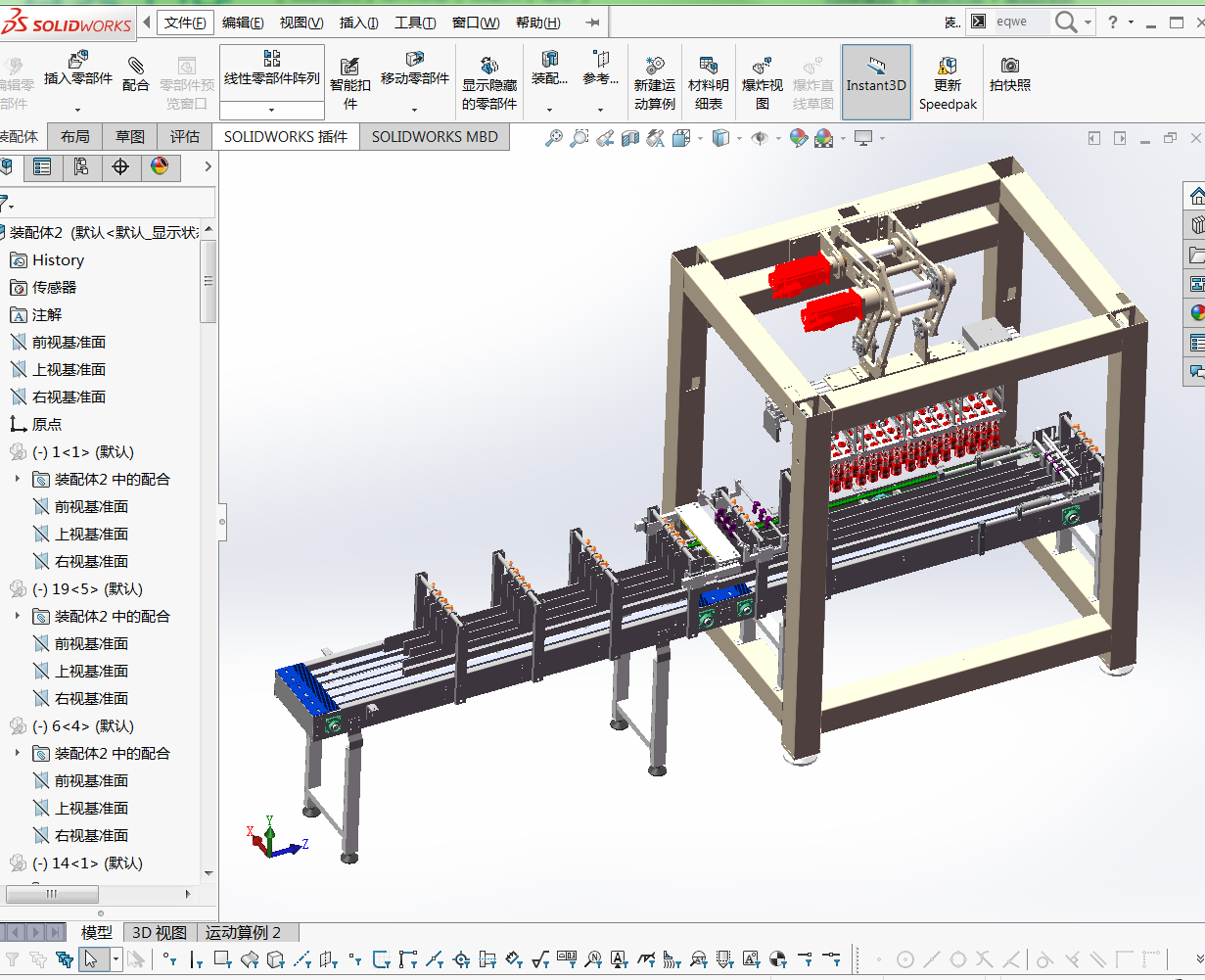
Task: Switch to the 运动算例 2 tab
Action: coord(243,932)
